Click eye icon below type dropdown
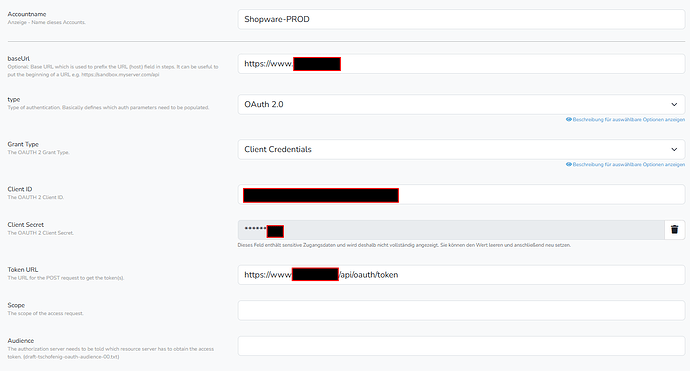This screenshot has width=690, height=371. tap(569, 120)
